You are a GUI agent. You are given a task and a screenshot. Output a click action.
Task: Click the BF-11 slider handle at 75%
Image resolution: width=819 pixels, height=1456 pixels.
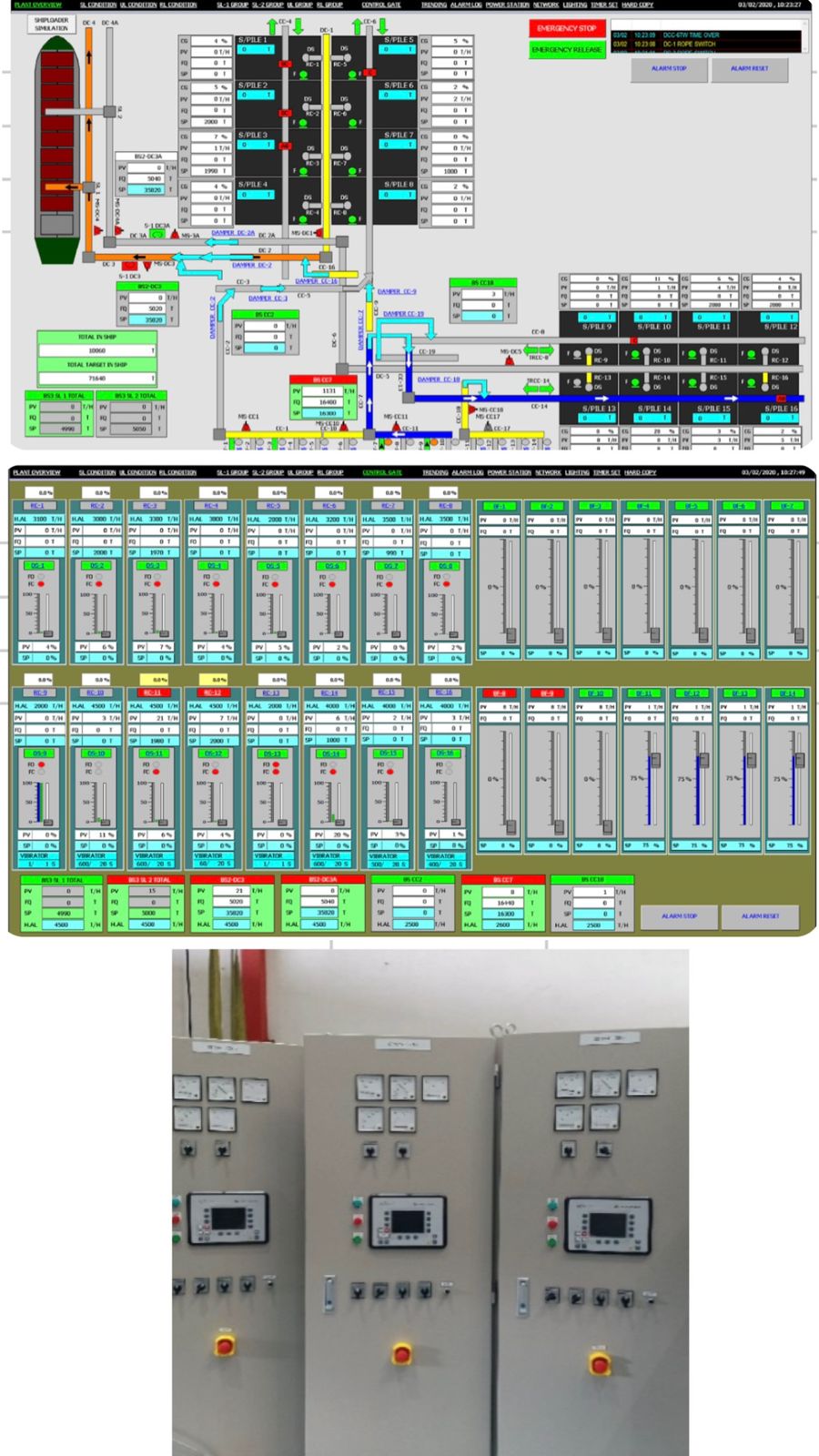(653, 760)
